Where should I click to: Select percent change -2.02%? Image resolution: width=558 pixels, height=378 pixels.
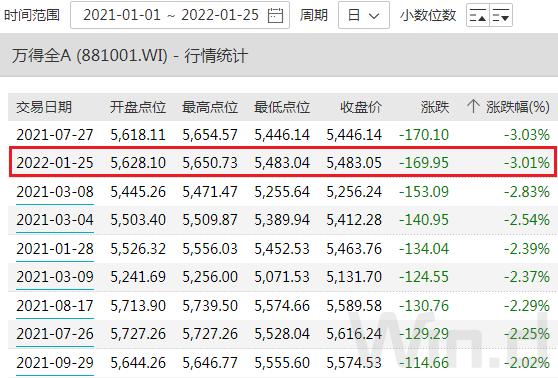(527, 363)
